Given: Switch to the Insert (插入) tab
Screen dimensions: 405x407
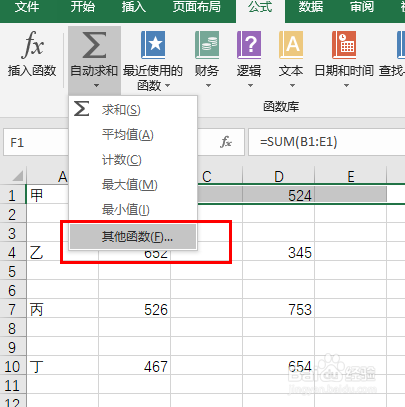Looking at the screenshot, I should [134, 7].
